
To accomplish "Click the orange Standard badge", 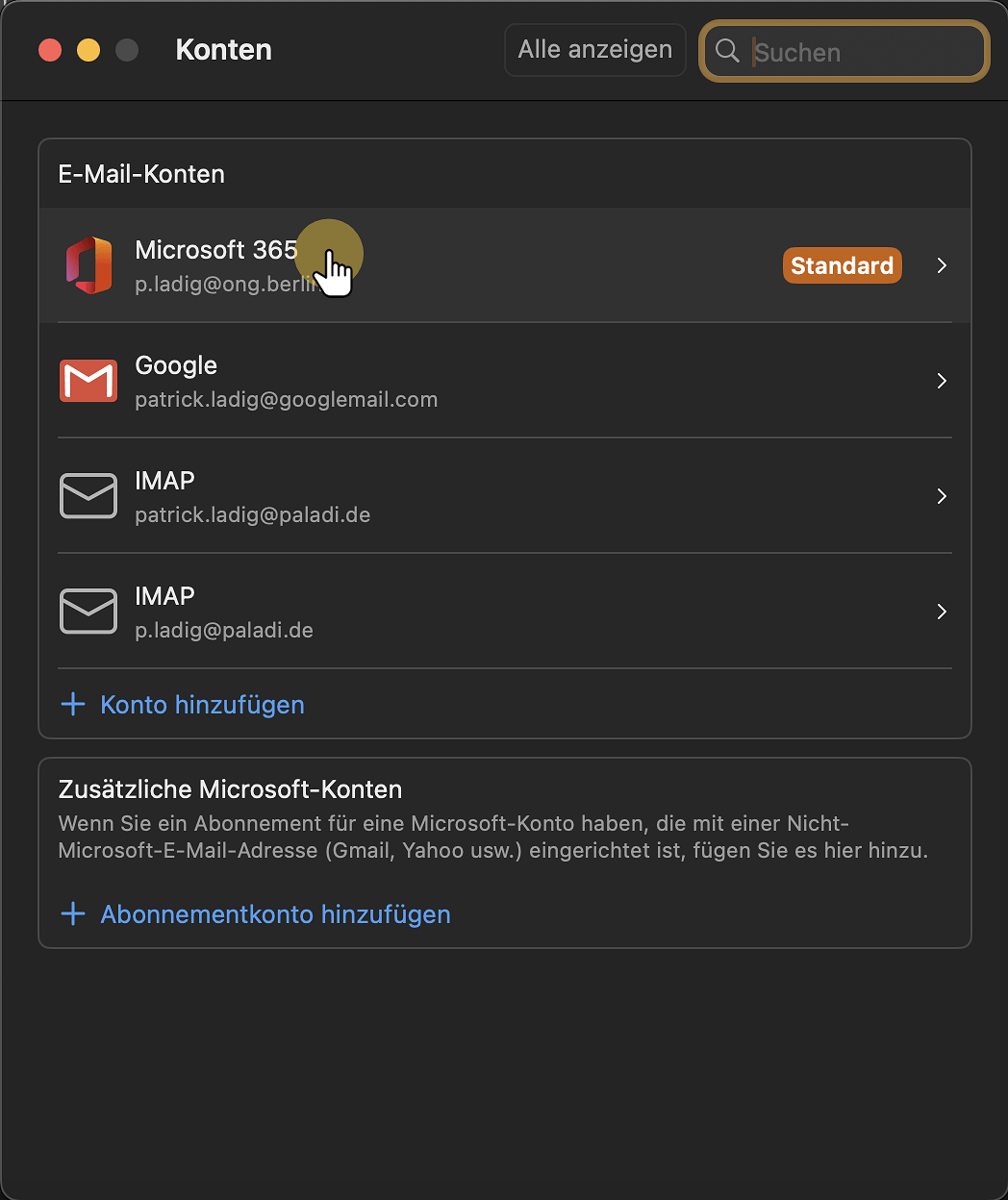I will (842, 265).
